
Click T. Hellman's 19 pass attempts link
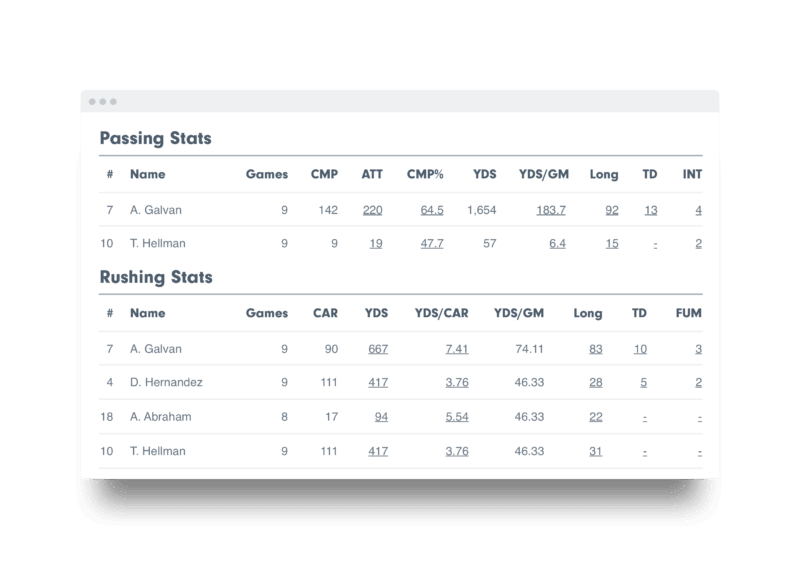(376, 243)
